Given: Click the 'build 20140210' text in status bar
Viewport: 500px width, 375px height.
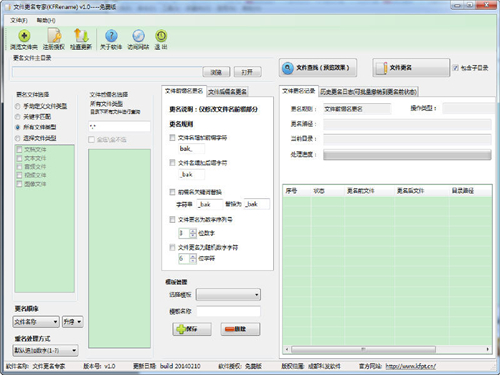Looking at the screenshot, I should [x=180, y=366].
